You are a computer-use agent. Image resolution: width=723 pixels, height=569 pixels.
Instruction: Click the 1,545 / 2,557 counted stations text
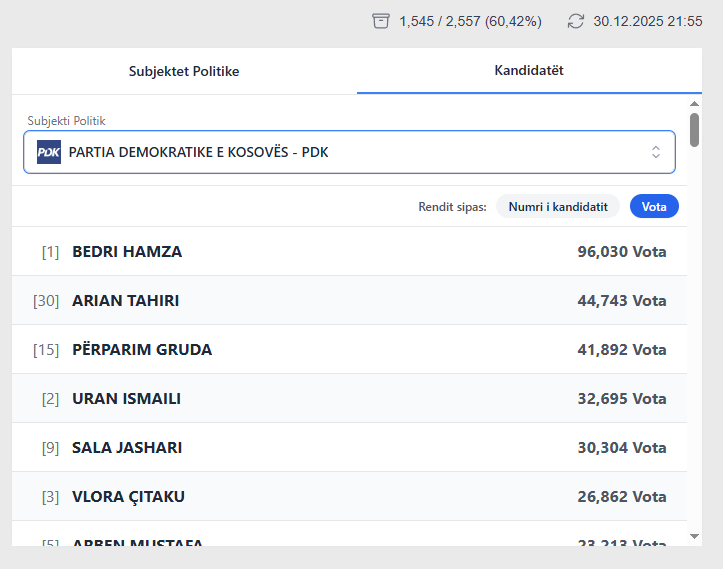[469, 21]
